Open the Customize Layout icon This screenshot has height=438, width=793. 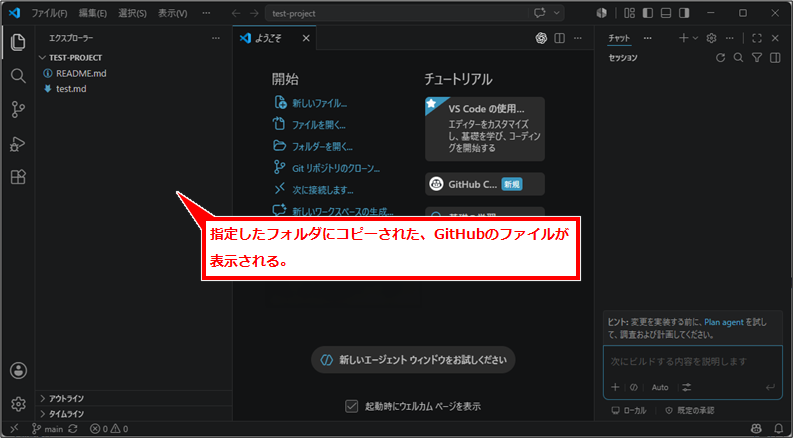tap(630, 13)
